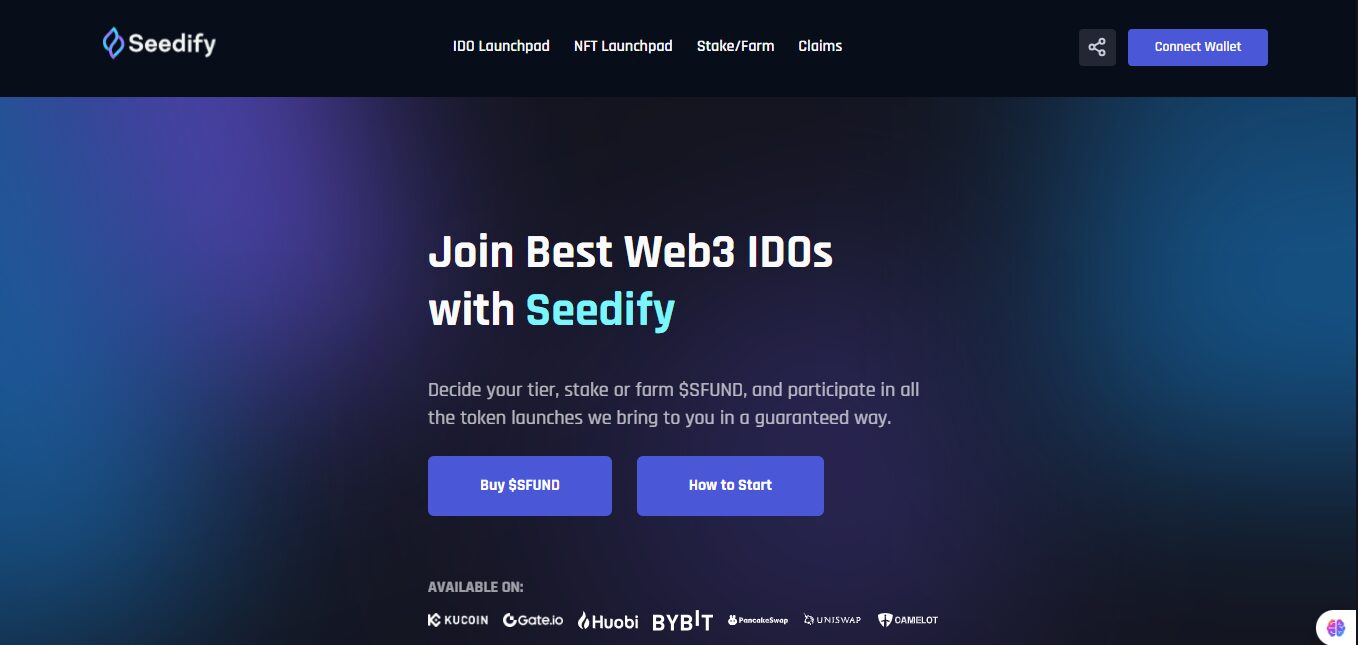The width and height of the screenshot is (1358, 645).
Task: Select the Gate.io exchange logo
Action: point(533,620)
